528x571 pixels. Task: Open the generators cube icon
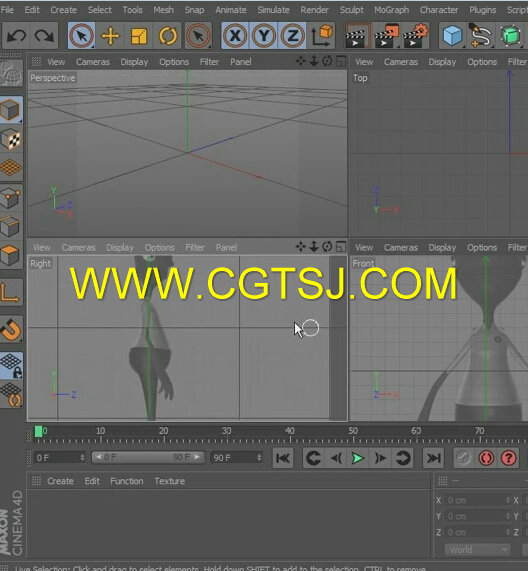(511, 36)
